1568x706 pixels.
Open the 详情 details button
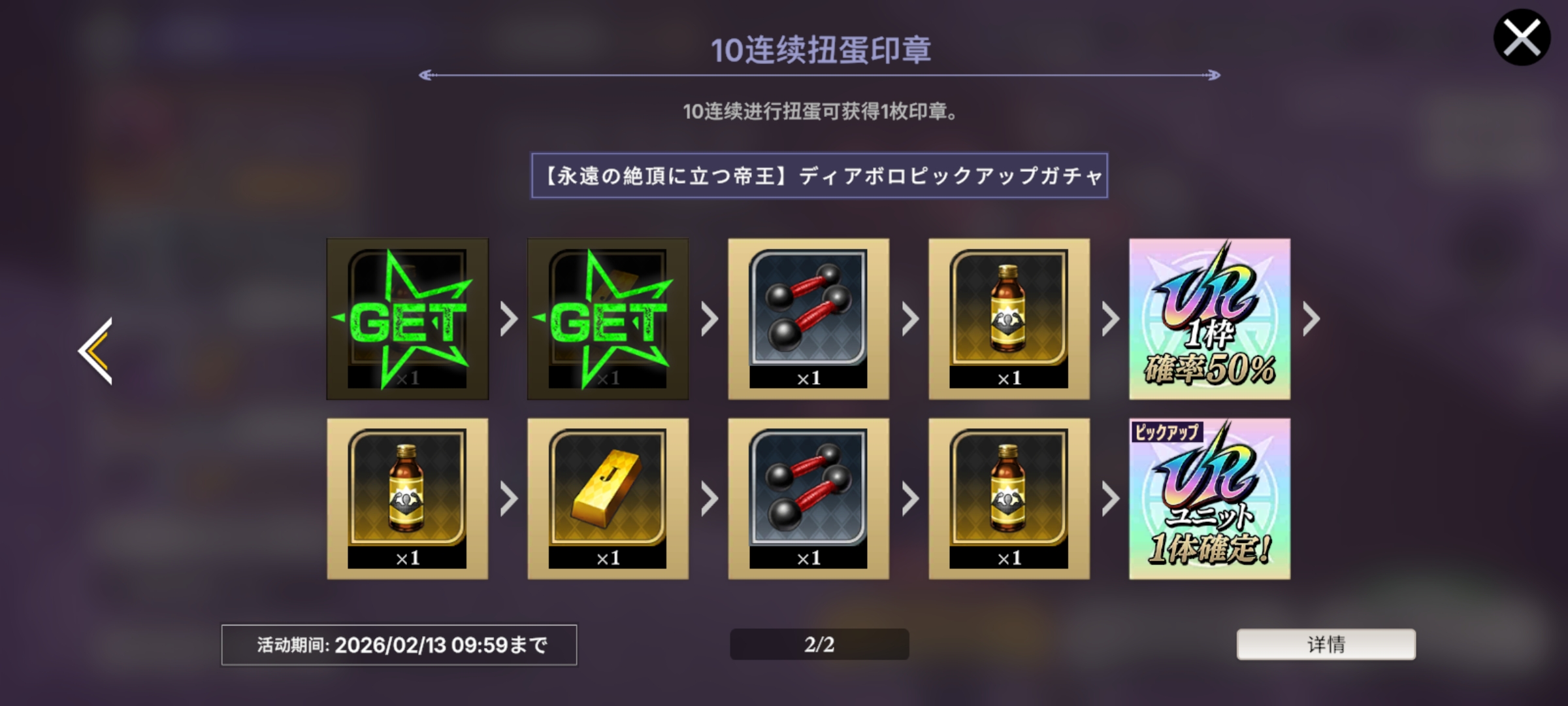tap(1326, 645)
